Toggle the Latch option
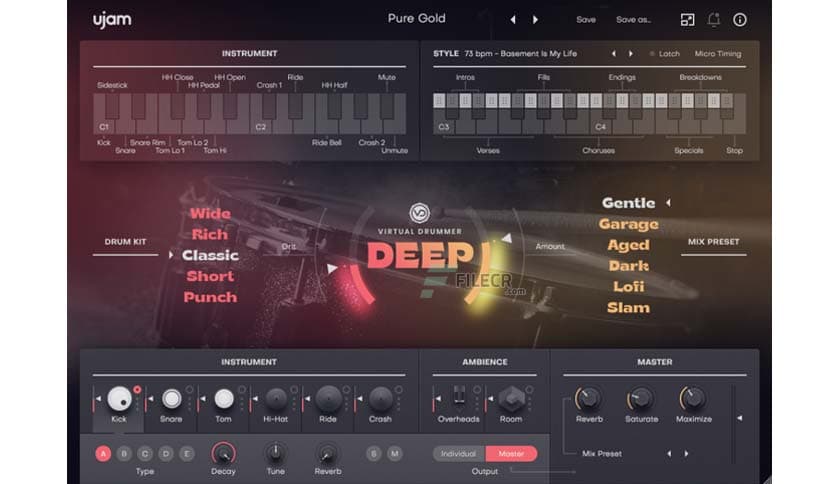 [664, 54]
